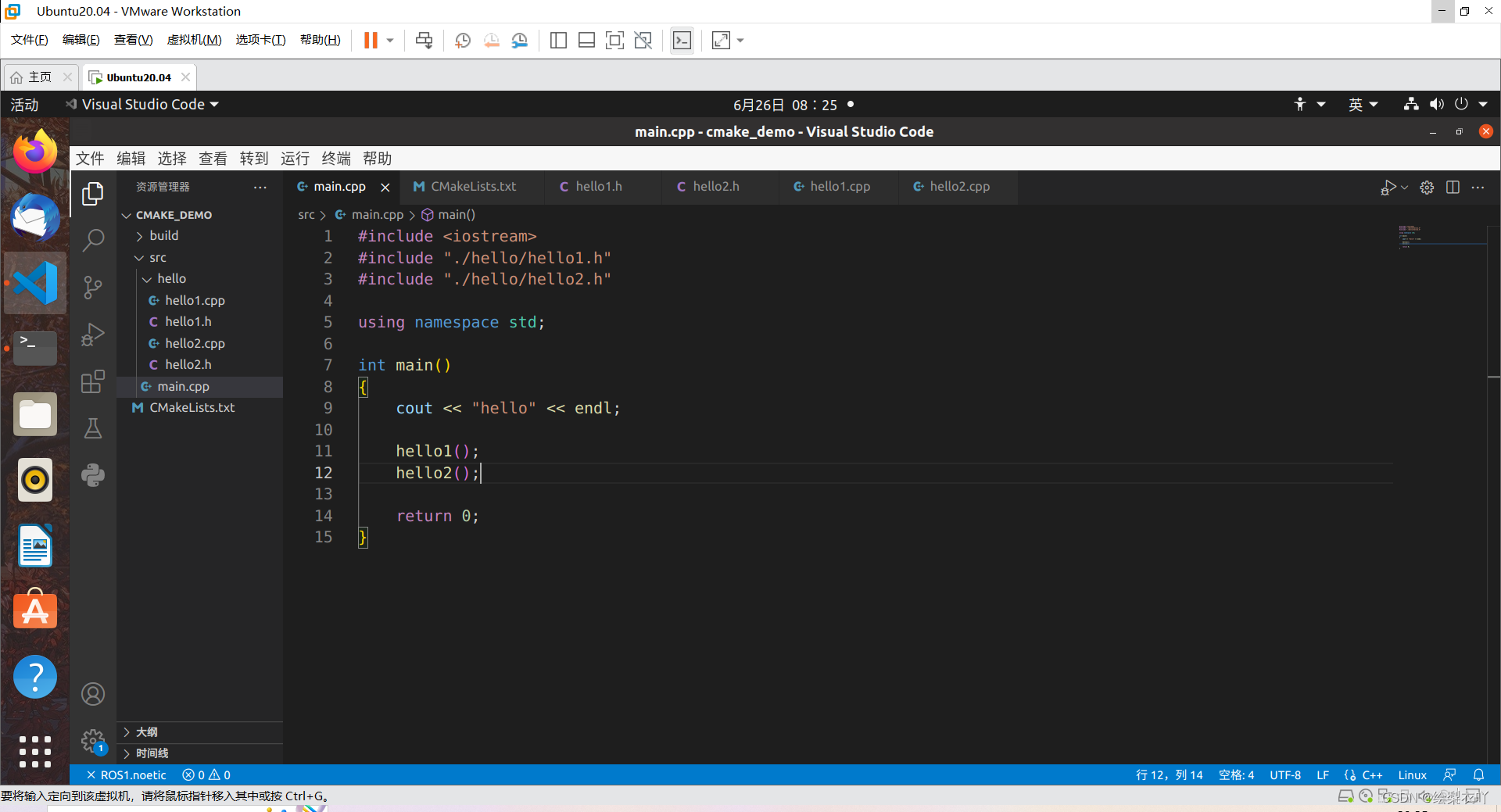
Task: Open the Testing flask view
Action: click(93, 428)
